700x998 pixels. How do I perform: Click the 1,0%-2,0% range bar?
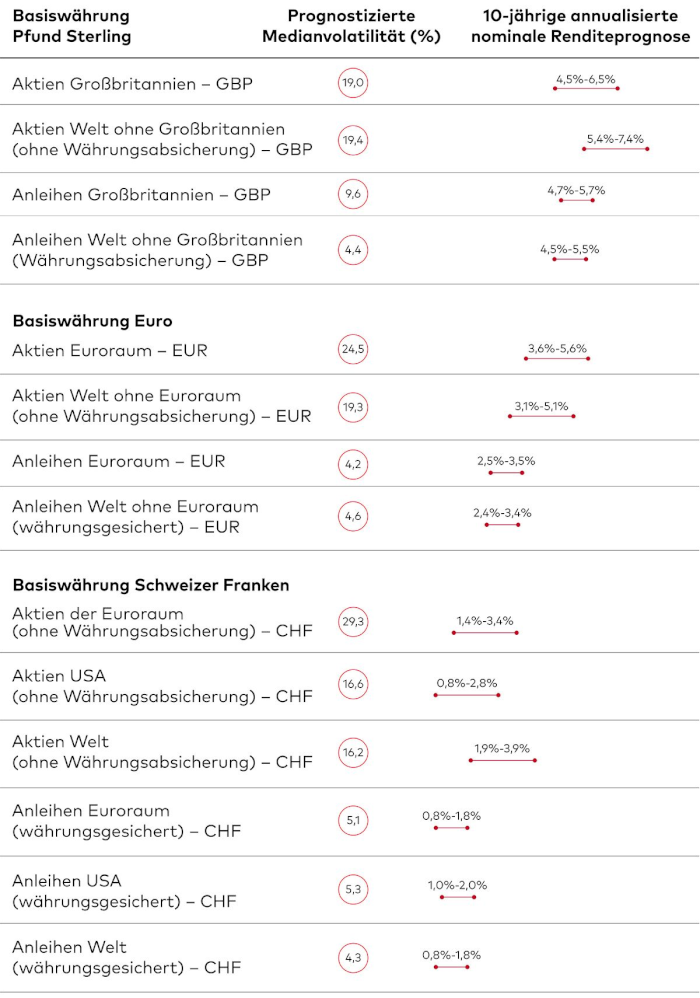pos(458,897)
